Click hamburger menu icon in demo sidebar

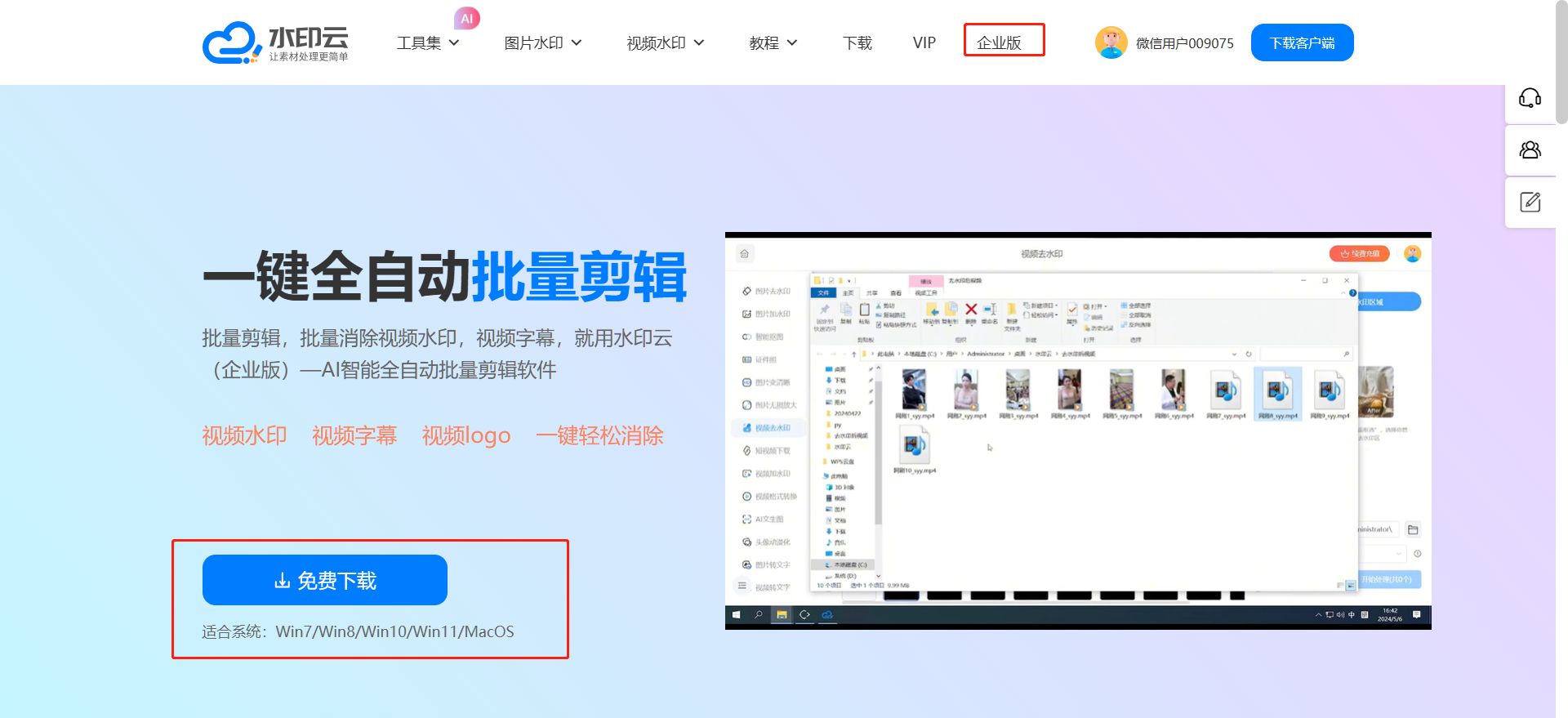742,586
